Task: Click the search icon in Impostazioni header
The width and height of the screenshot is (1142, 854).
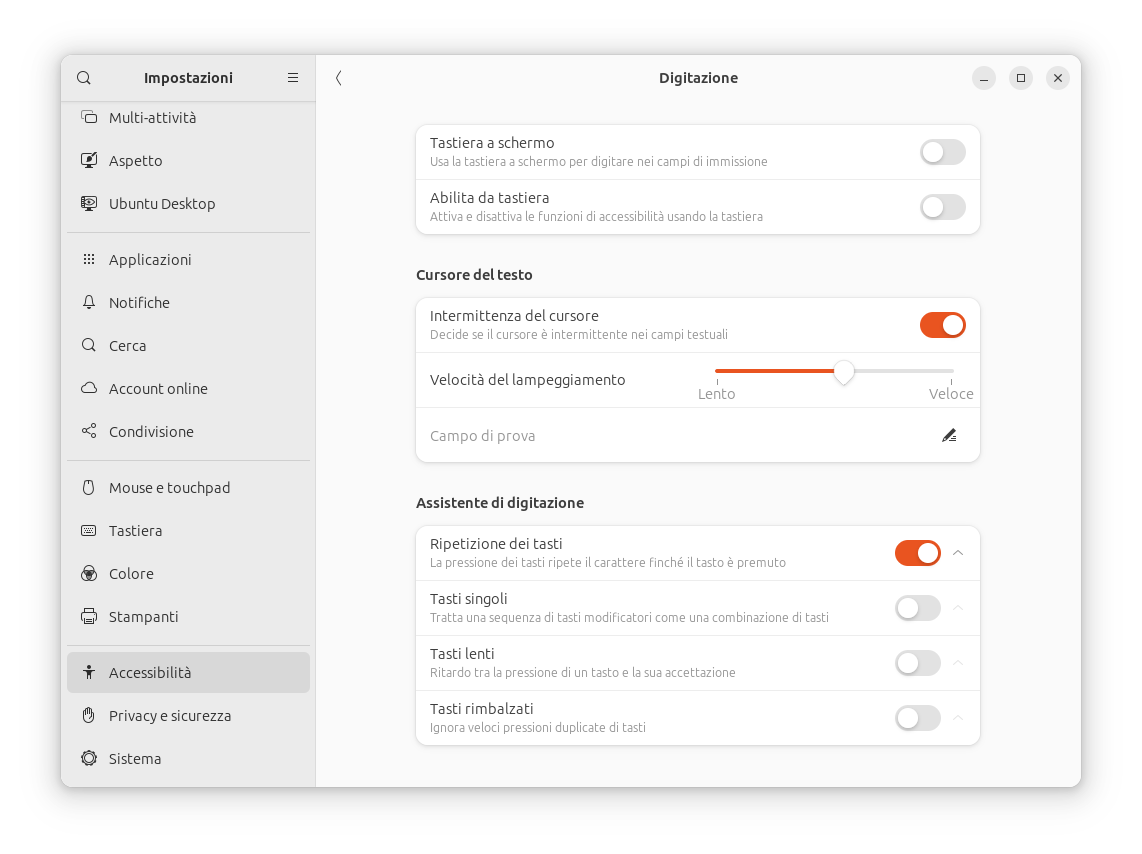Action: click(84, 78)
